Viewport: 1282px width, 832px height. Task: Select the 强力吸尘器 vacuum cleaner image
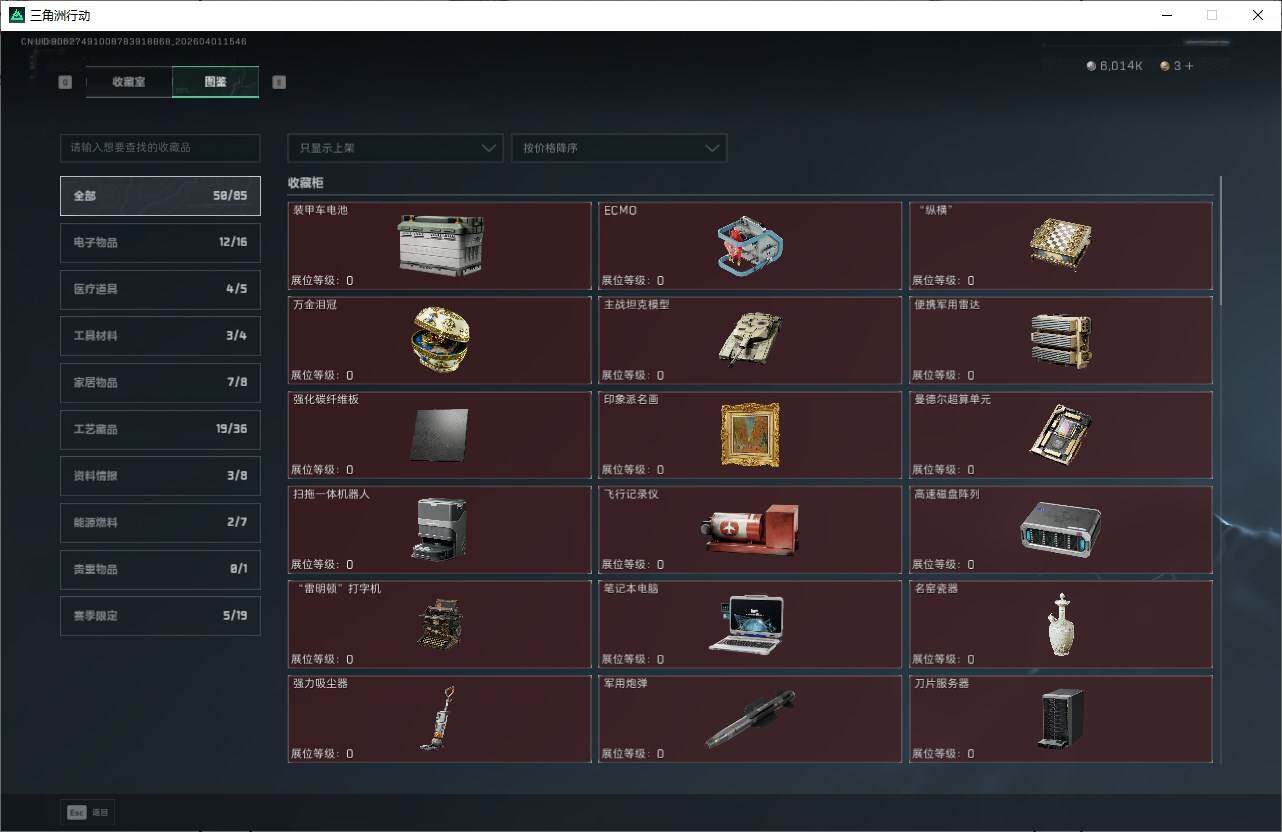tap(439, 718)
